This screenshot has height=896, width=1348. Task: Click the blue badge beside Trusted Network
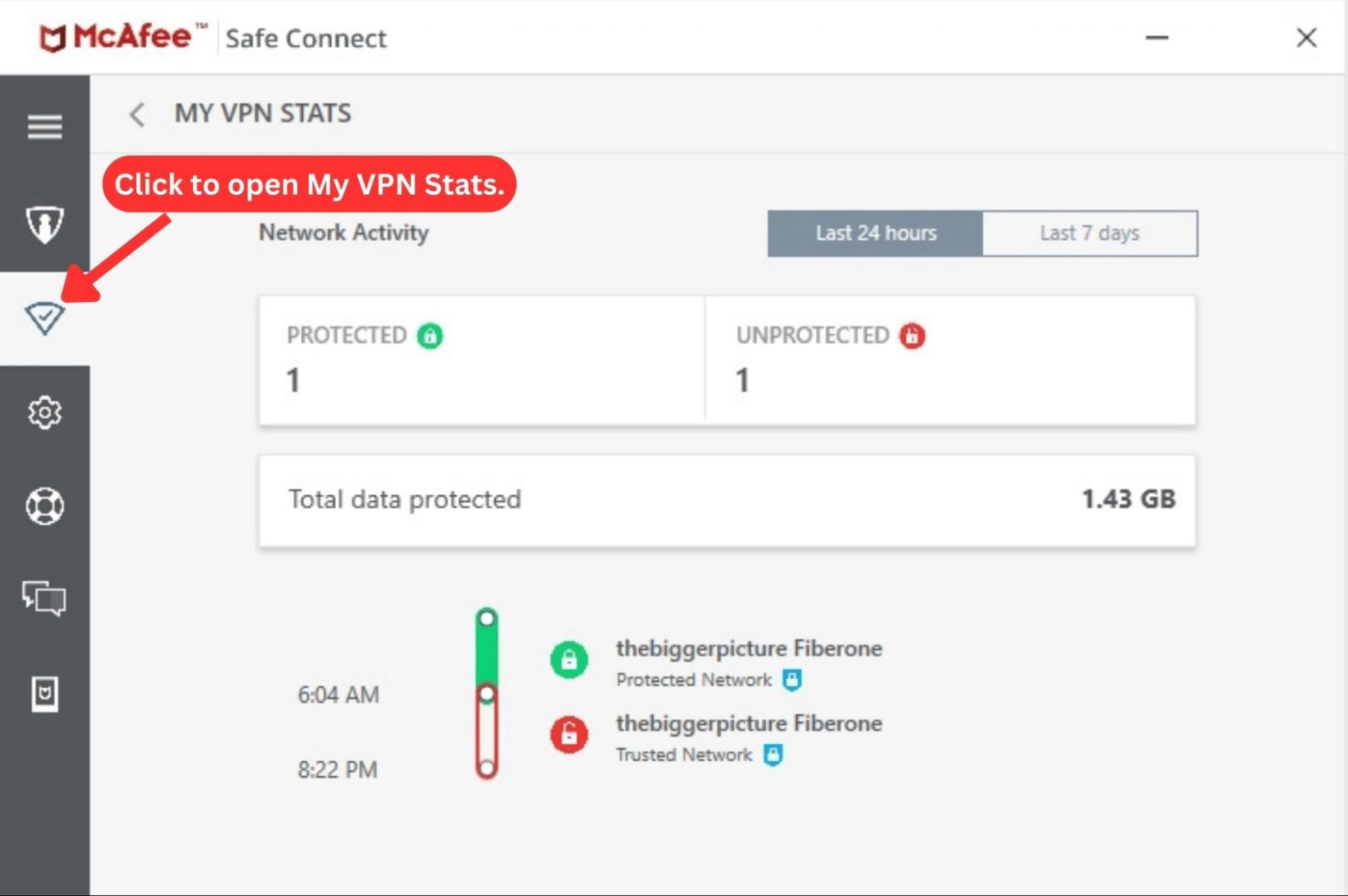[773, 754]
